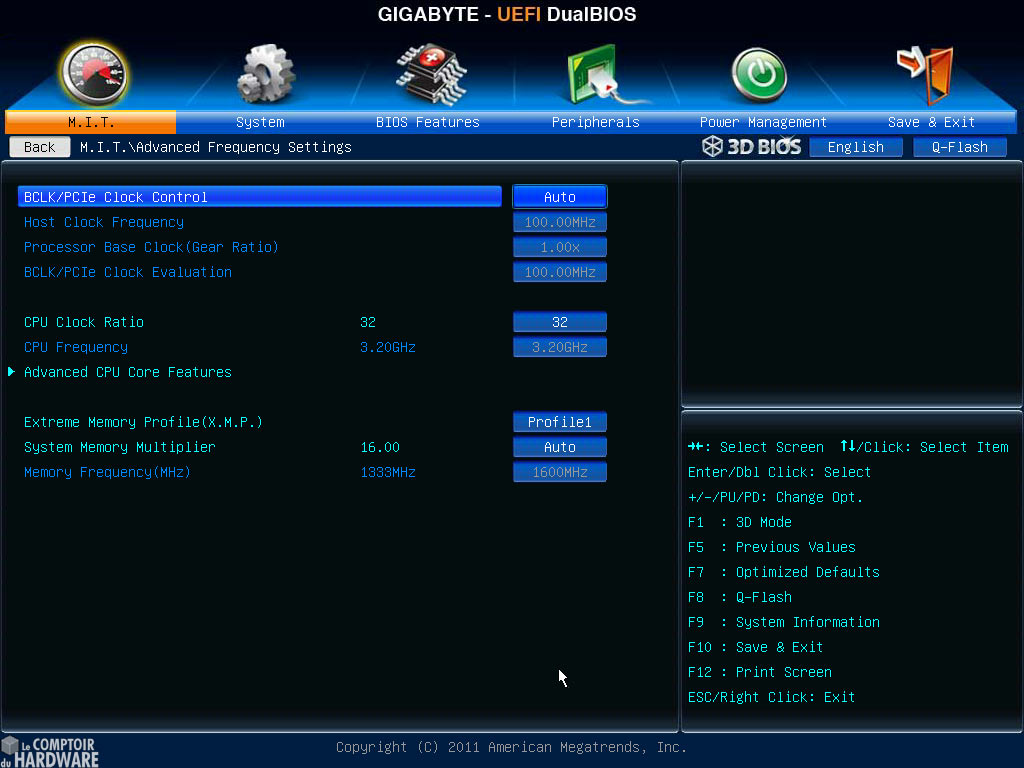Change BCLK/PCIe Clock Control to Auto
Screen dimensions: 1024x768
[559, 196]
